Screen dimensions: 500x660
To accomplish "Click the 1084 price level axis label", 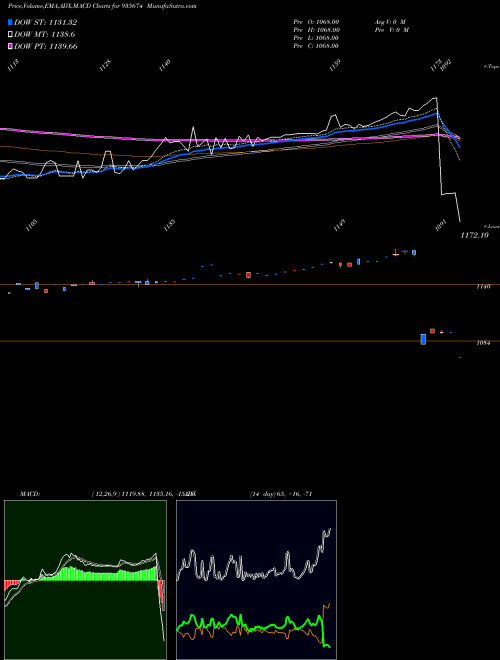I will coord(483,343).
